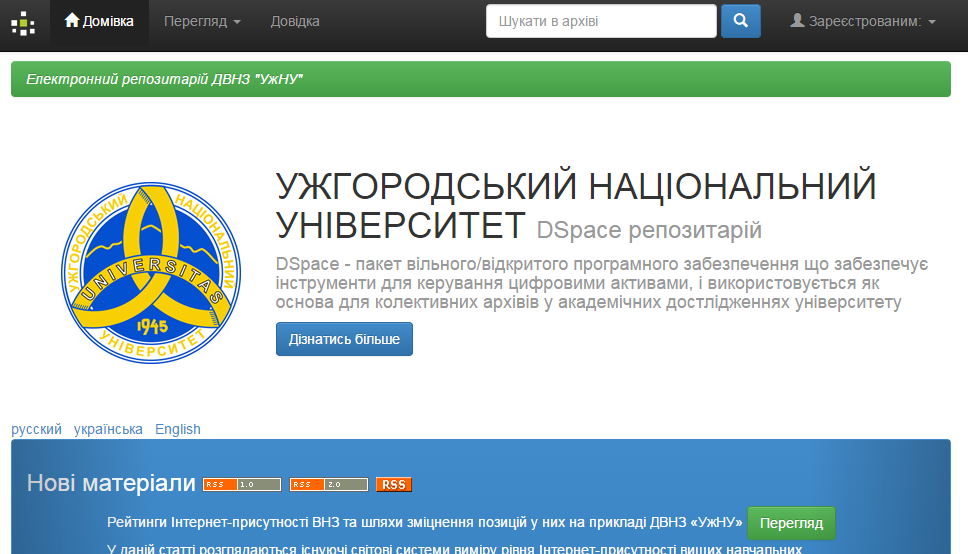The image size is (968, 554).
Task: Click the Дізнатись більше button
Action: pos(344,339)
